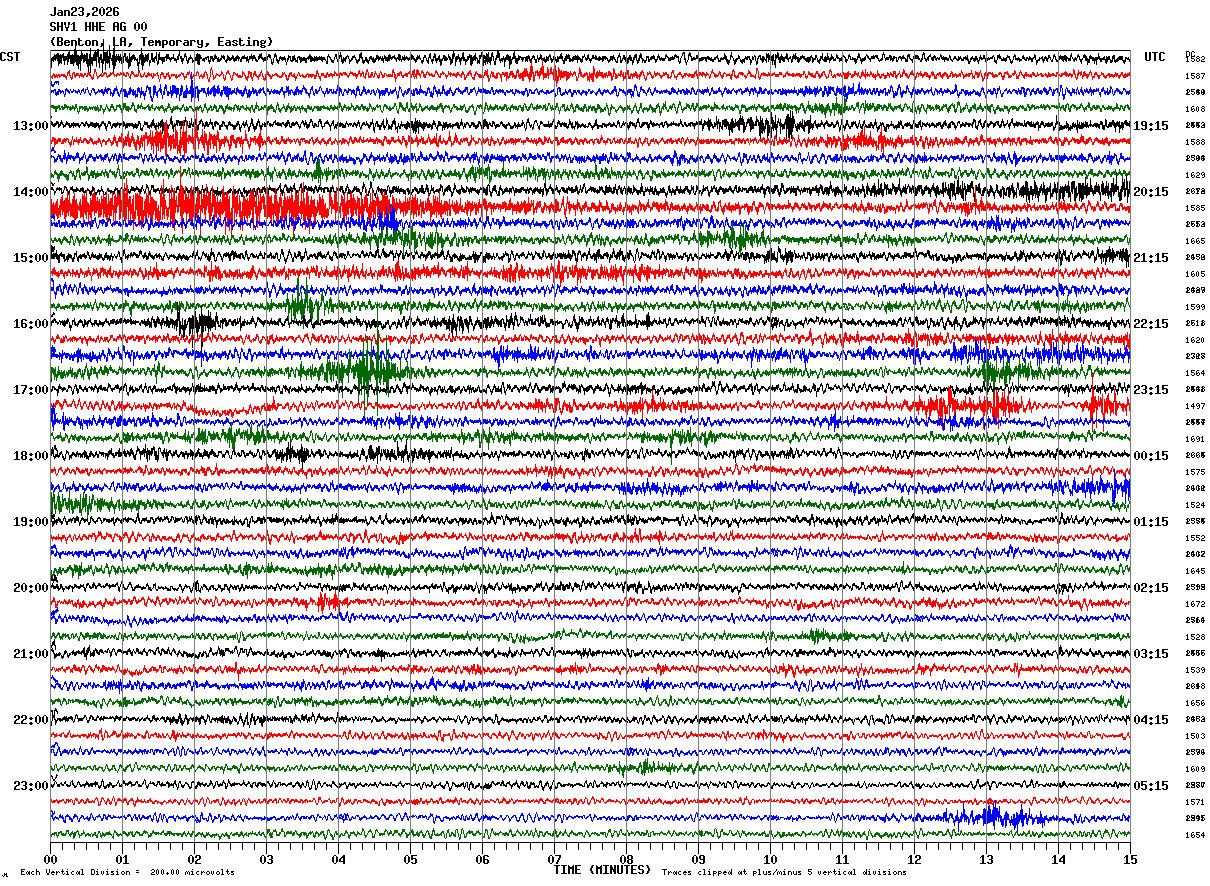The image size is (1210, 886).
Task: Click the 22:00 CST row label
Action: tap(31, 720)
